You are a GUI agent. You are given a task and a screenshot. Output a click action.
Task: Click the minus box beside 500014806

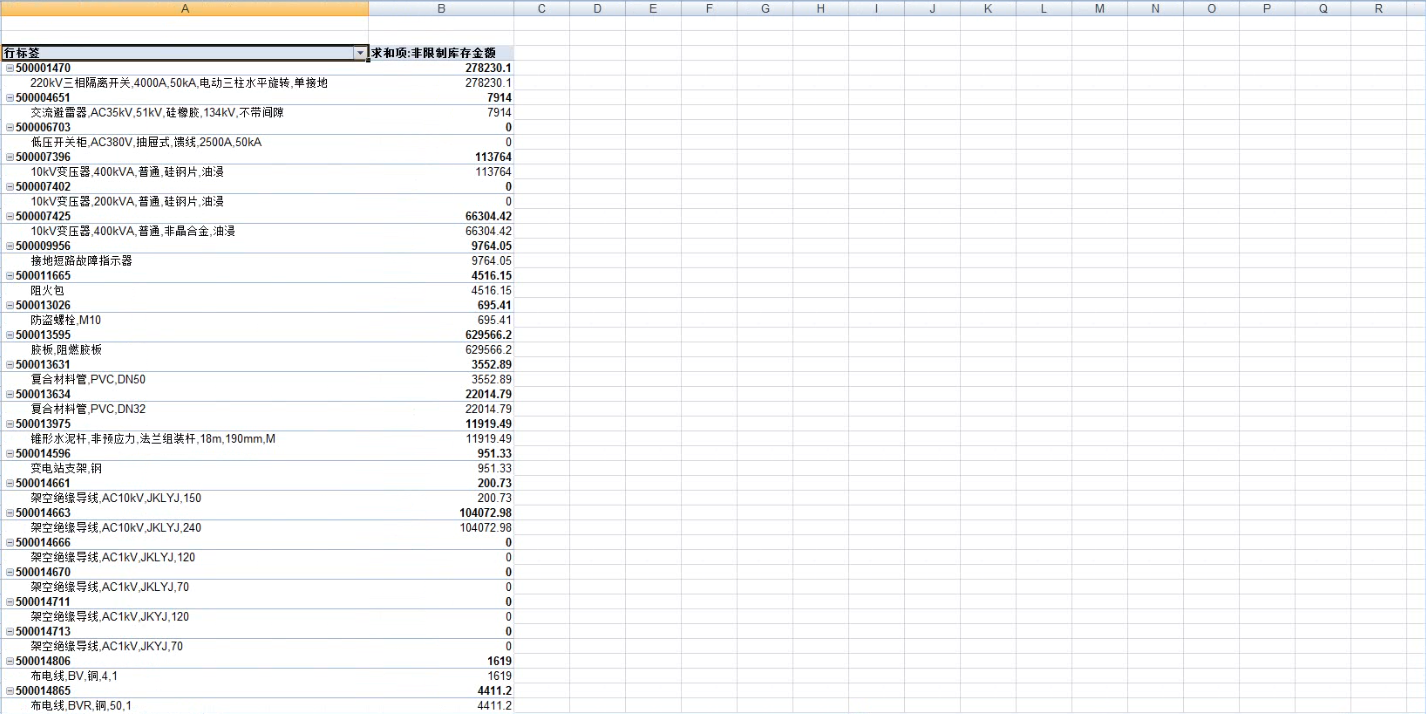(x=9, y=661)
